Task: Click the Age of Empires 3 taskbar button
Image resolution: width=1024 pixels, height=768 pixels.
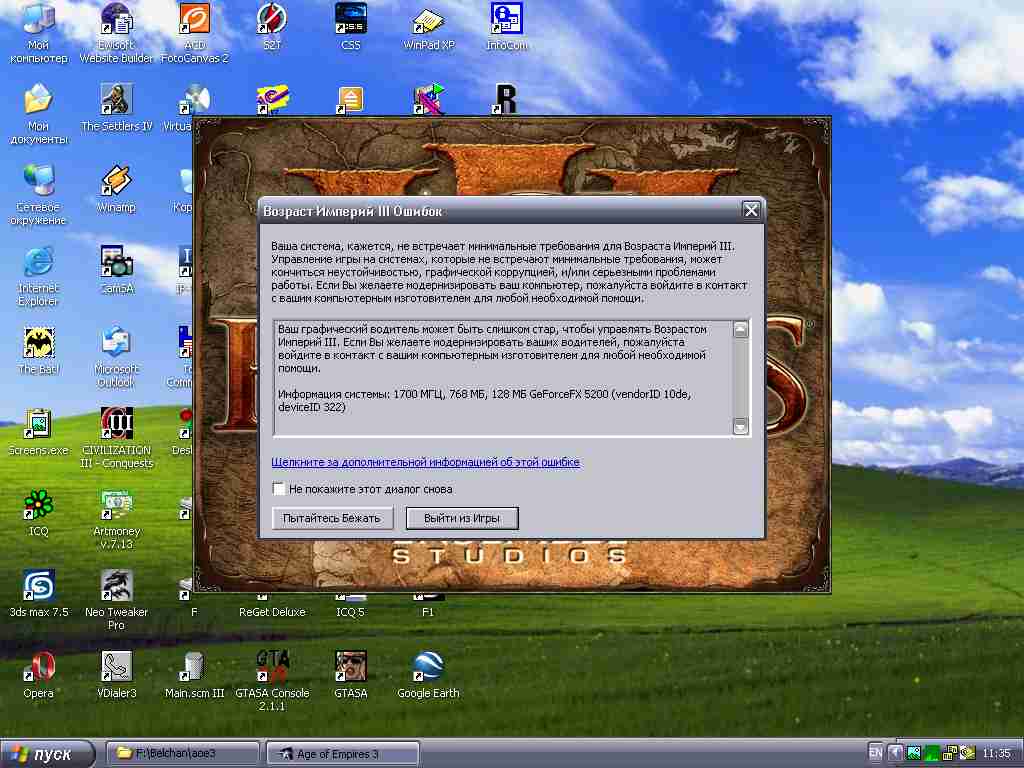Action: 344,754
